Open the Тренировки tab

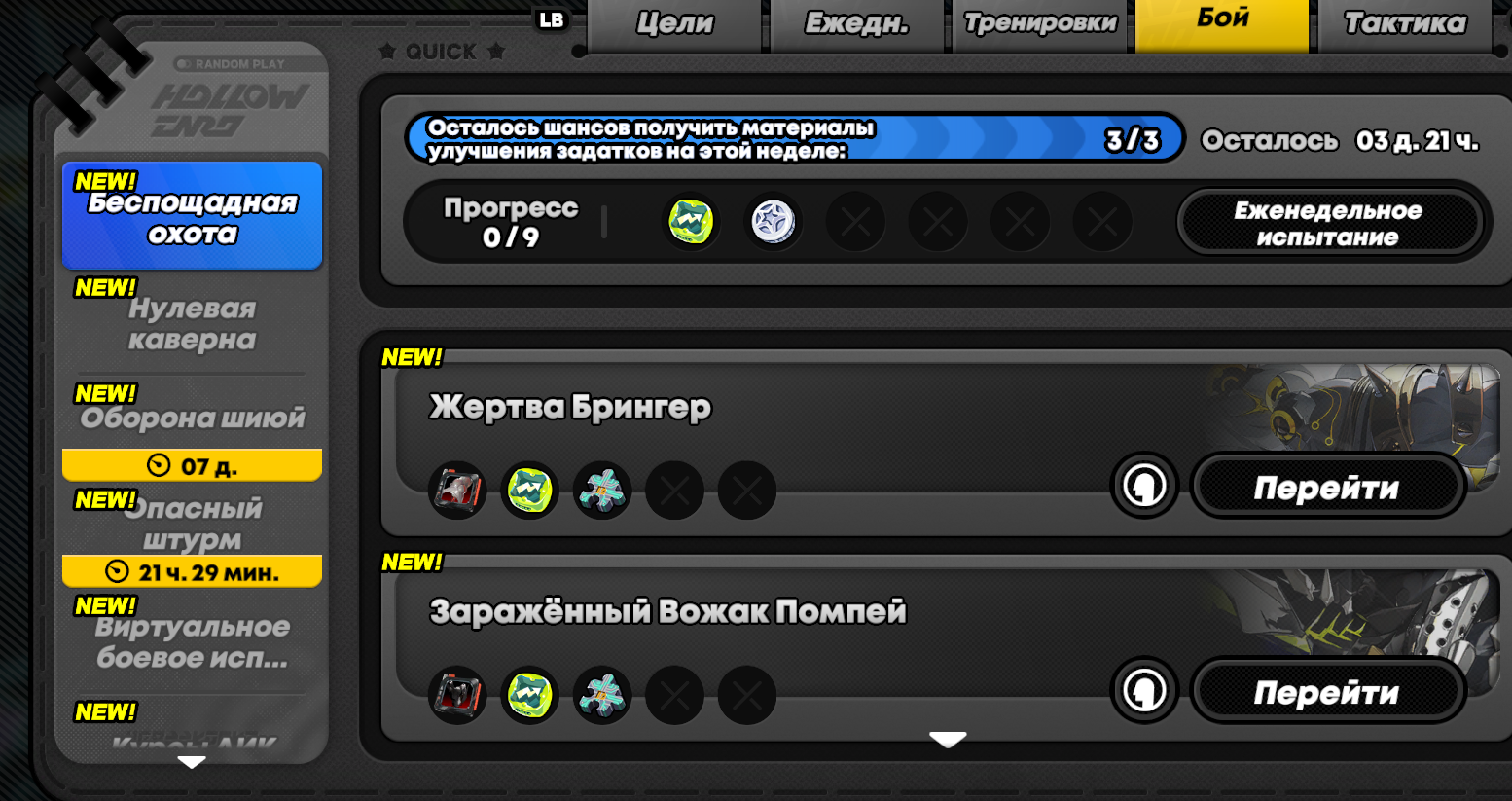(x=1040, y=24)
